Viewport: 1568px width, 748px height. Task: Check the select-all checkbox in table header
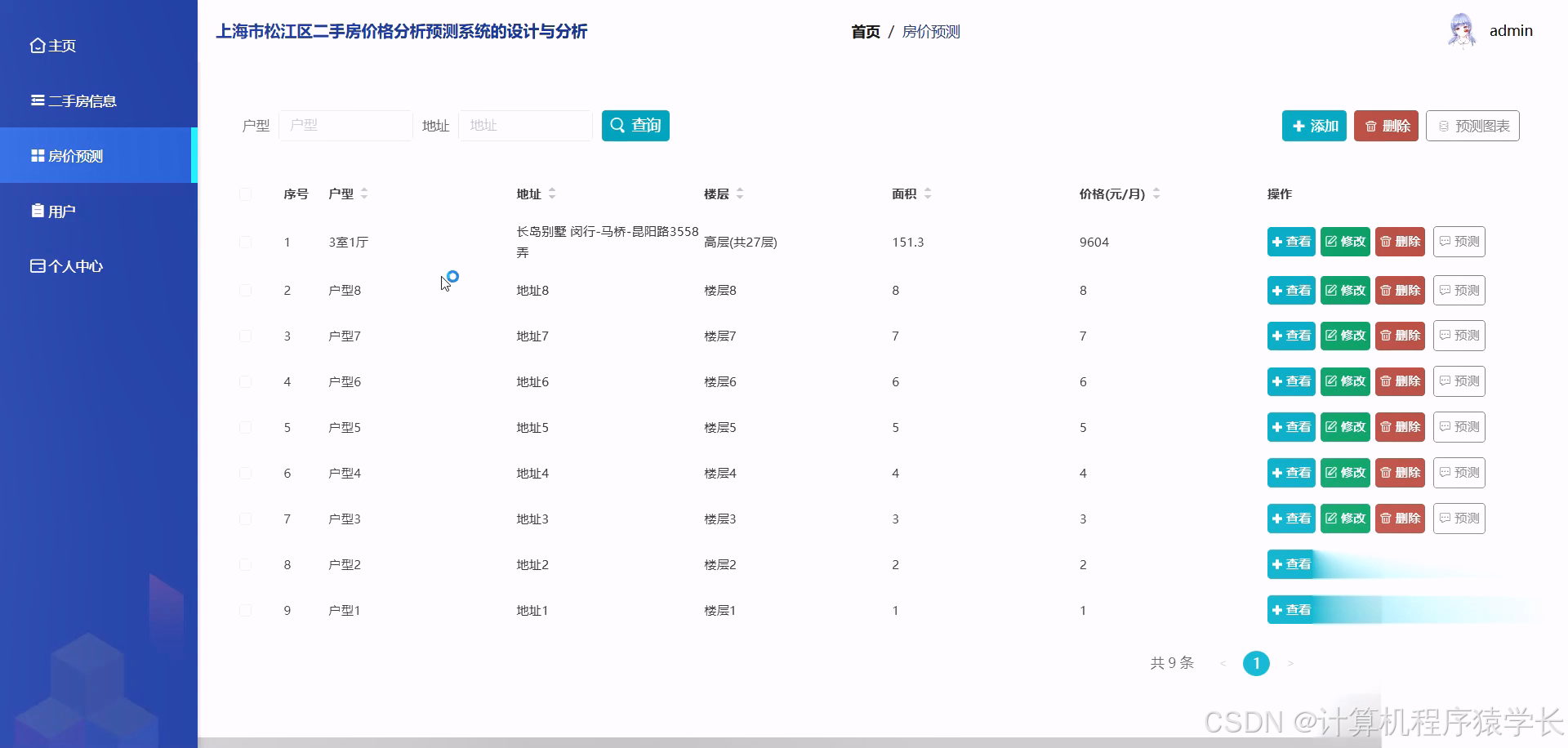[x=246, y=194]
